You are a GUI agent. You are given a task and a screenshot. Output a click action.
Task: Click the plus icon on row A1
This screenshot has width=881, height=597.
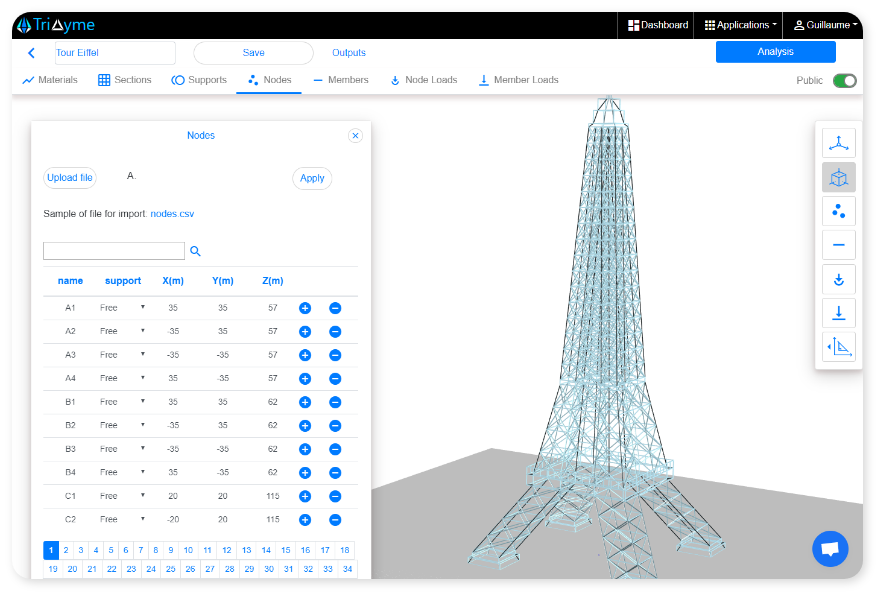coord(305,308)
